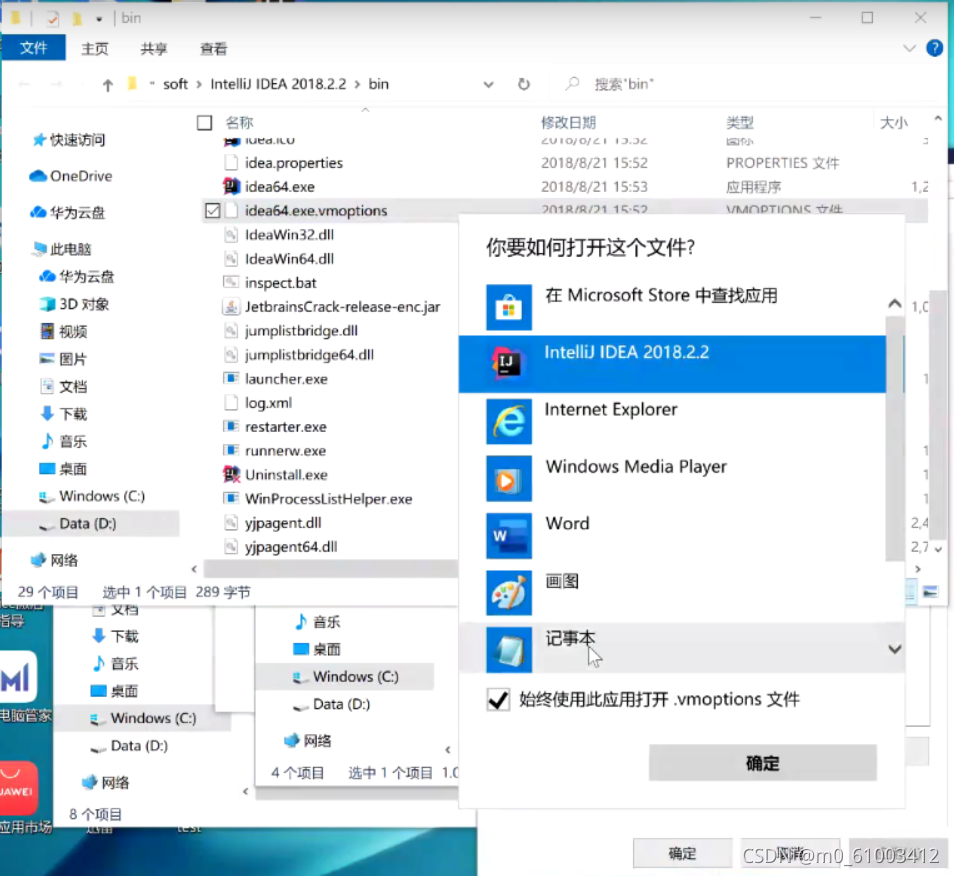Viewport: 954px width, 876px height.
Task: Click the app list vertical scrollbar
Action: pyautogui.click(x=894, y=438)
